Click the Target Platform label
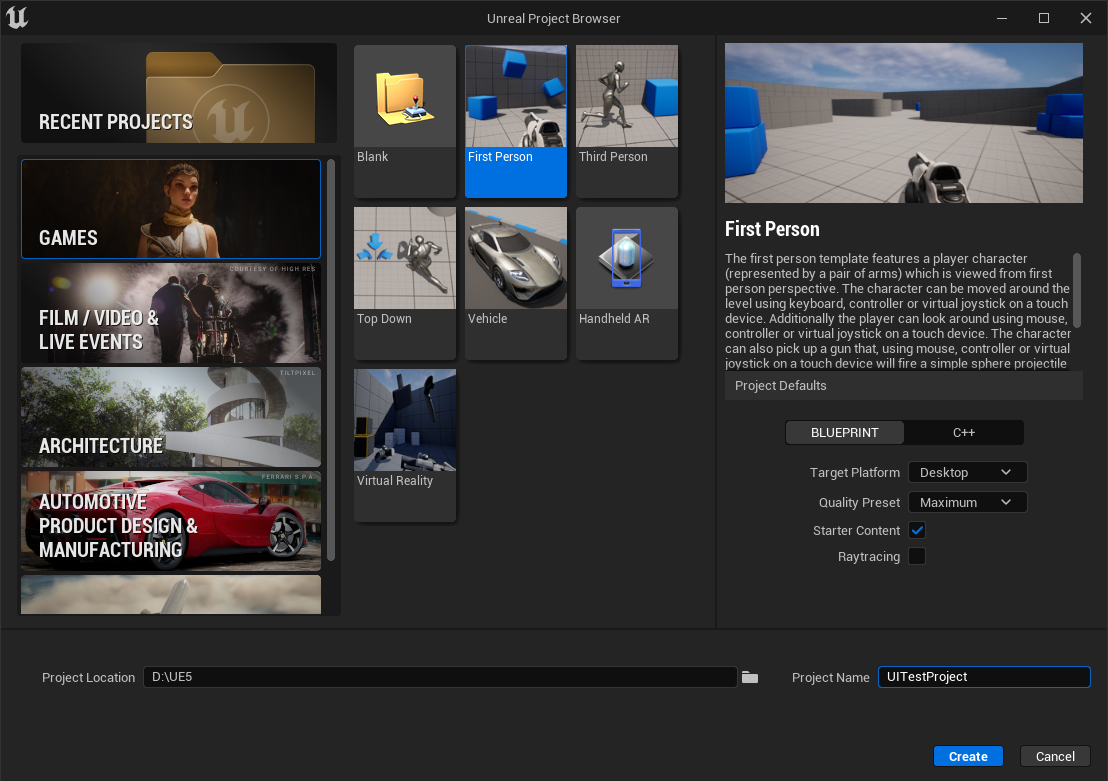The image size is (1108, 781). (854, 472)
